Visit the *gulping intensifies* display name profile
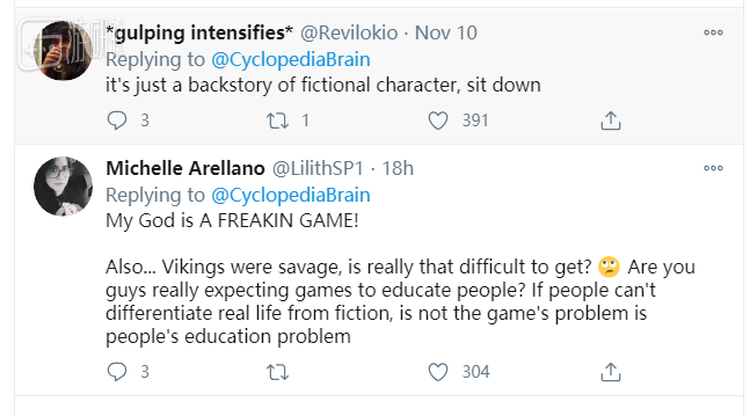 (x=189, y=32)
